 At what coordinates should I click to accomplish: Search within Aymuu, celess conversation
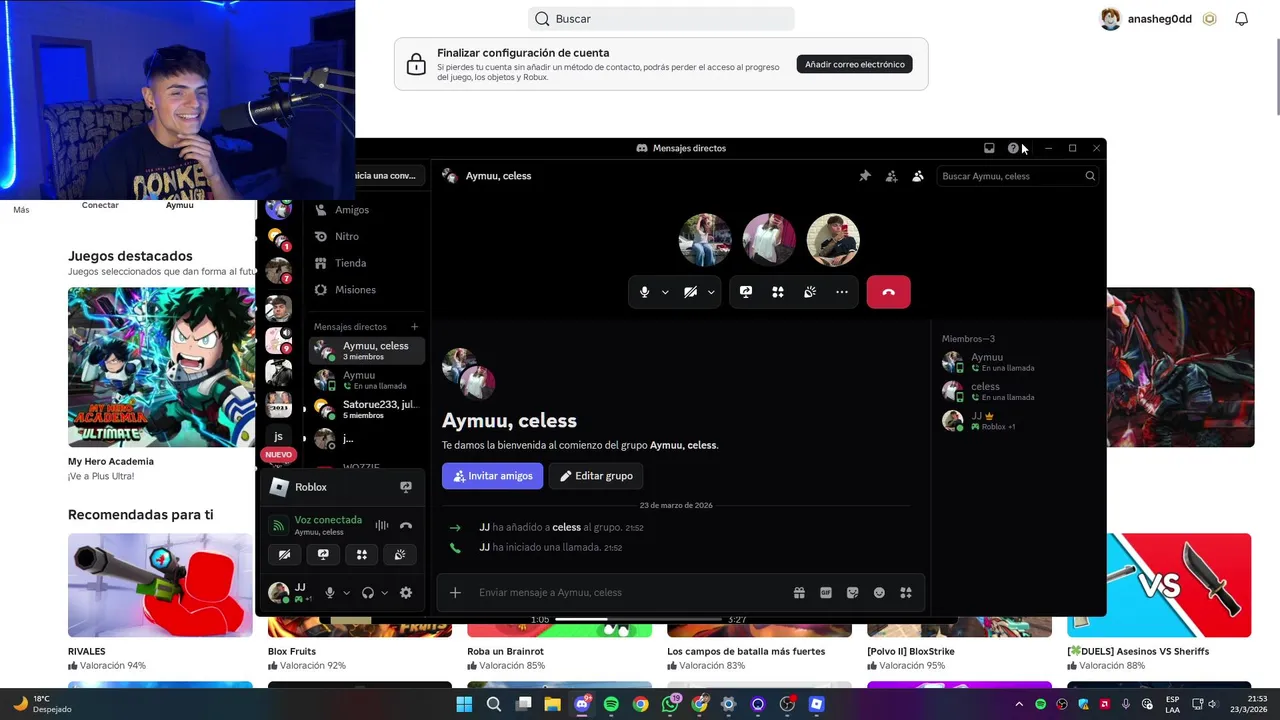1018,176
